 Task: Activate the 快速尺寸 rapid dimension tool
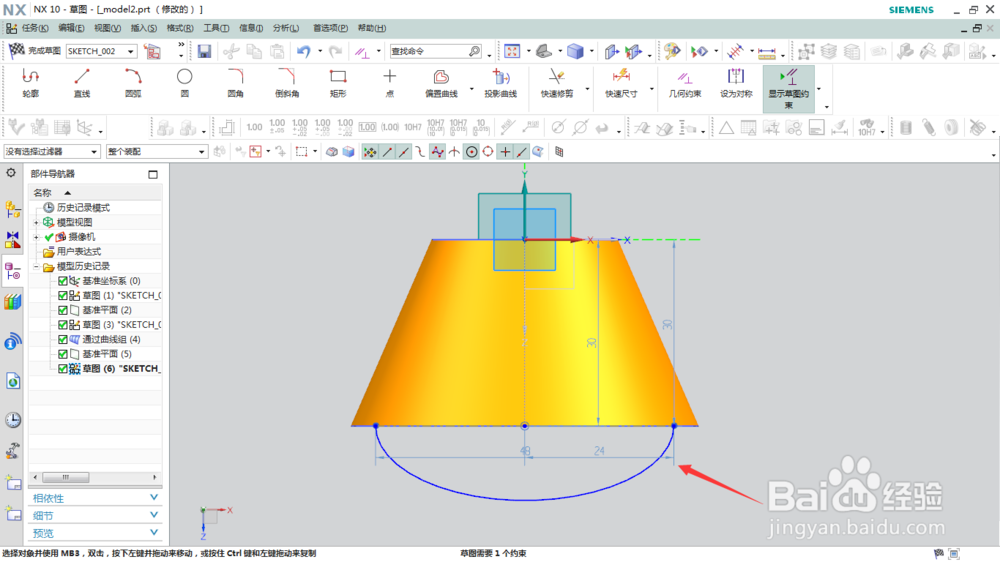621,83
